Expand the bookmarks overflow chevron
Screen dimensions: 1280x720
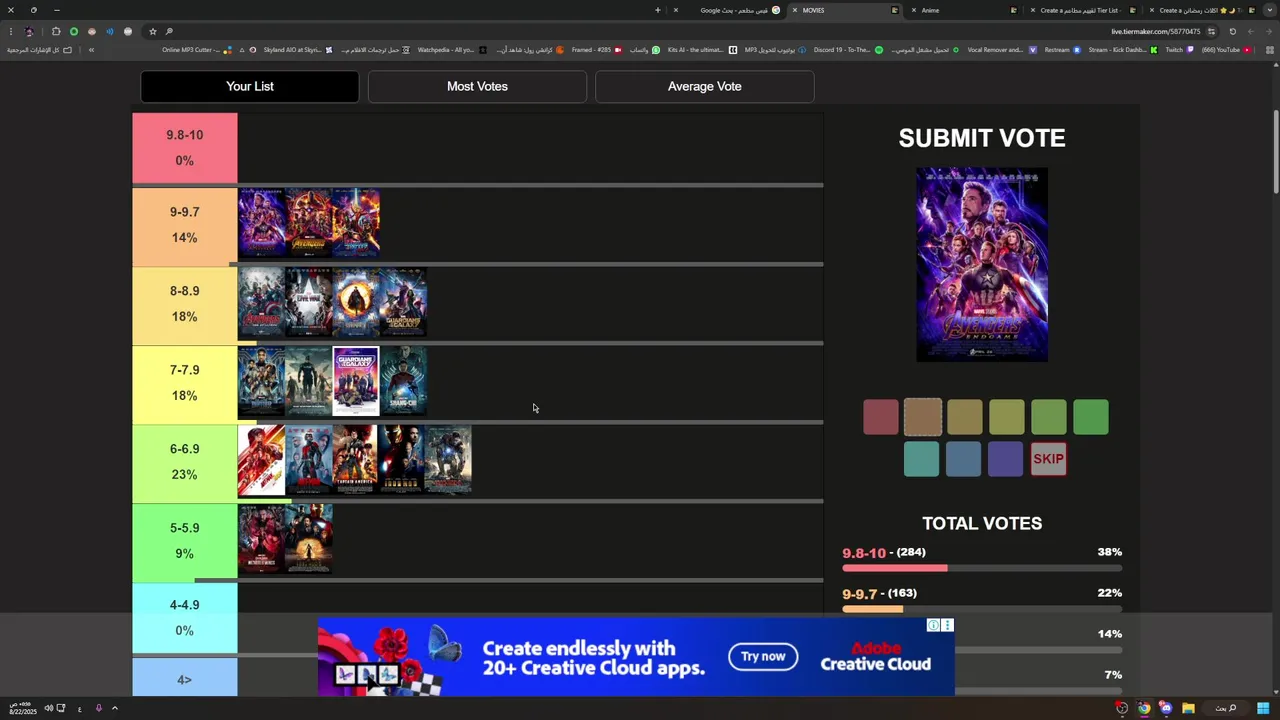(91, 50)
